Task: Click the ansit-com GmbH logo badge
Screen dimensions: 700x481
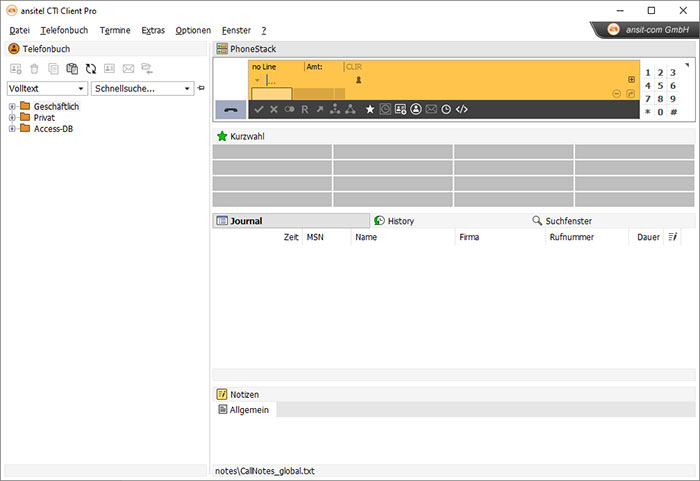Action: click(647, 30)
